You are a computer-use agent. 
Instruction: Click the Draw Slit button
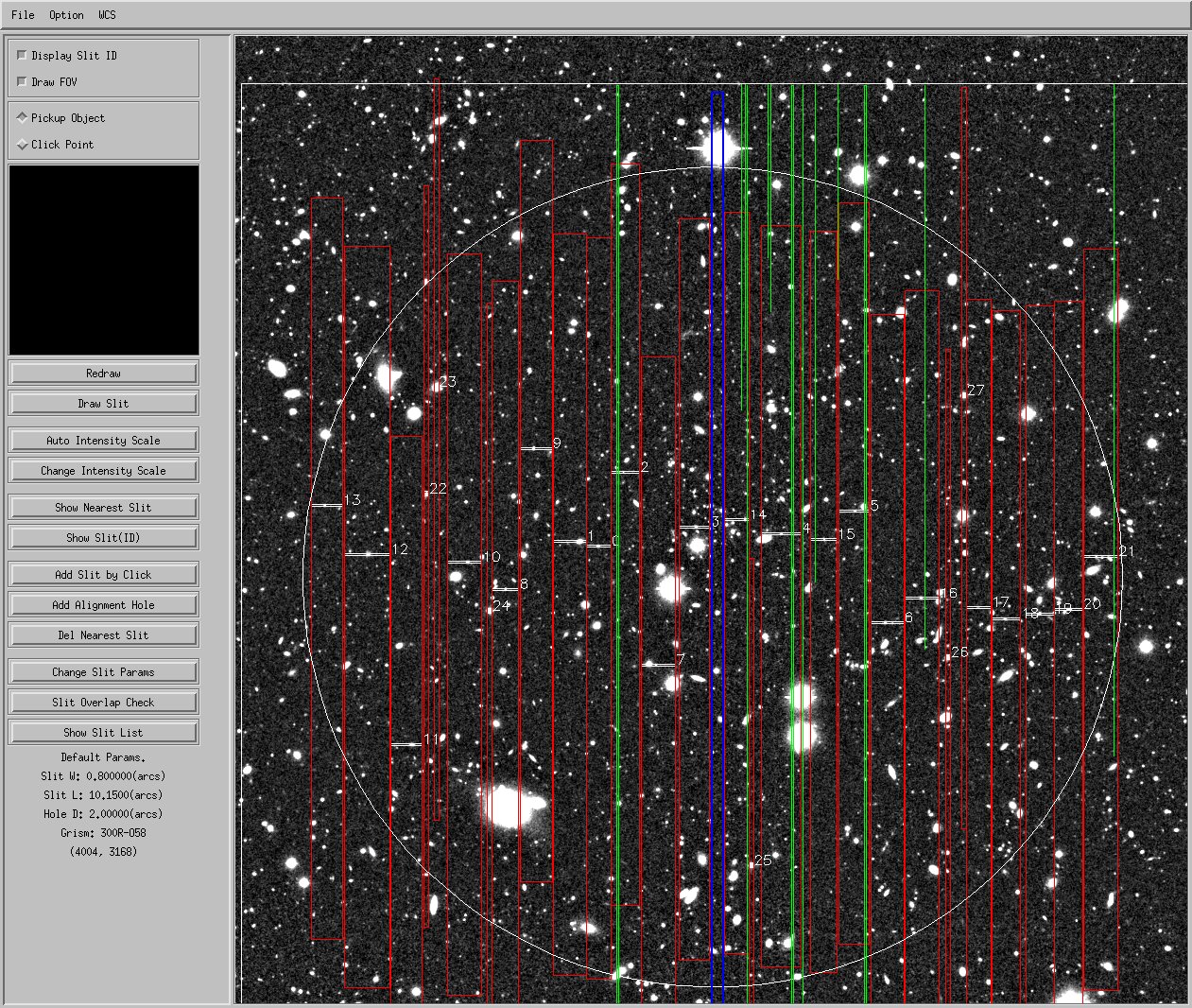[x=103, y=403]
